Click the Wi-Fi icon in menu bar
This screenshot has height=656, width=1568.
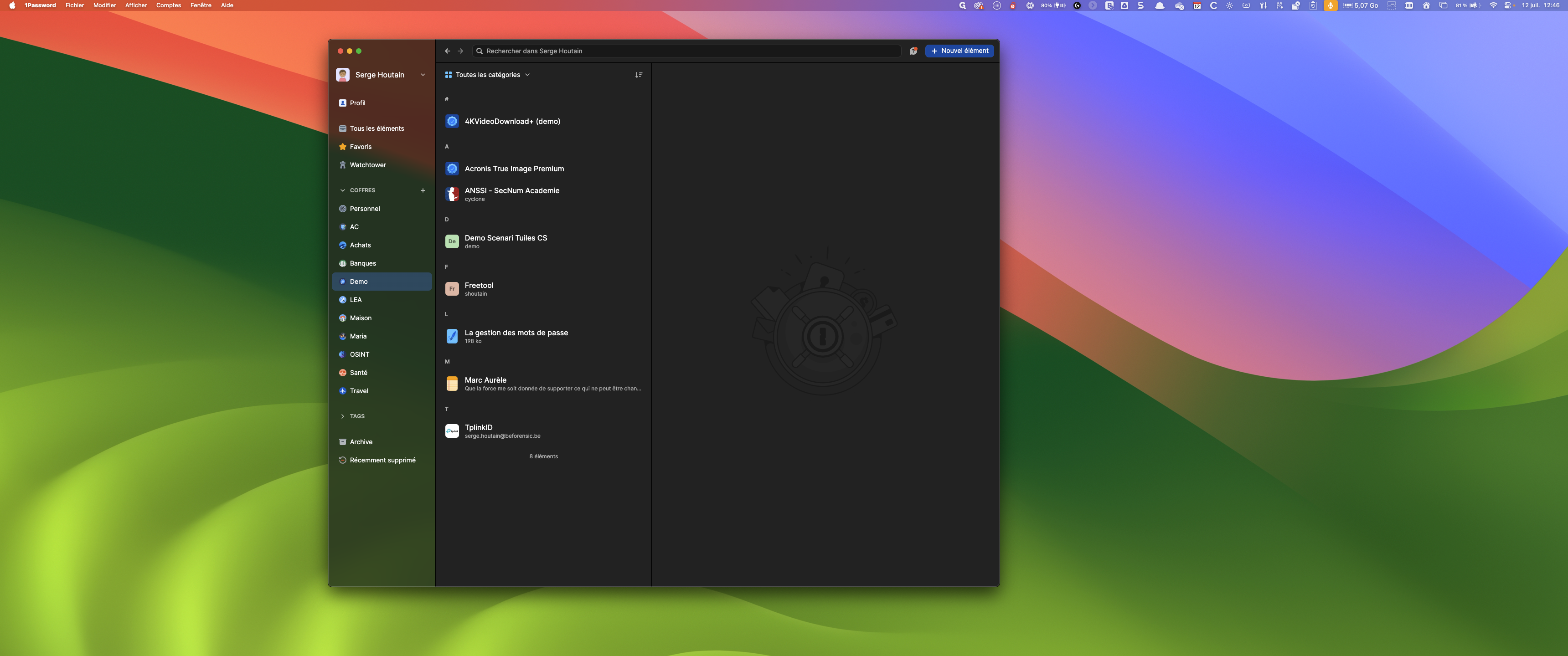click(1492, 5)
